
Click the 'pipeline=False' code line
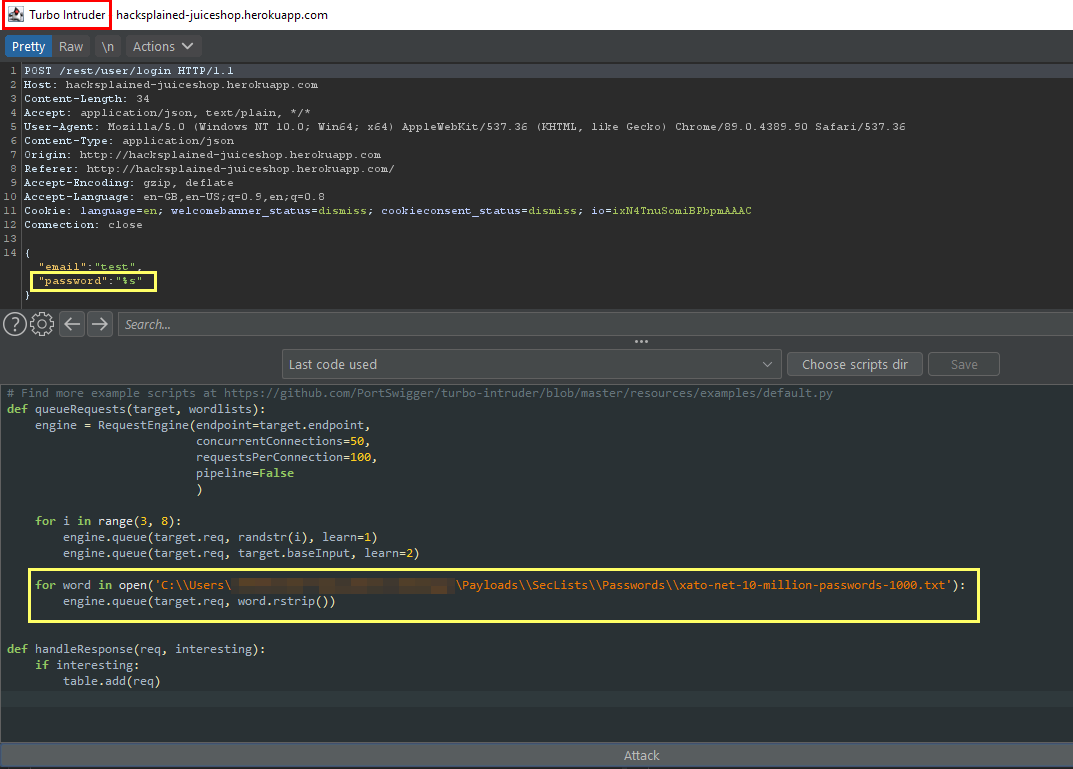[245, 473]
